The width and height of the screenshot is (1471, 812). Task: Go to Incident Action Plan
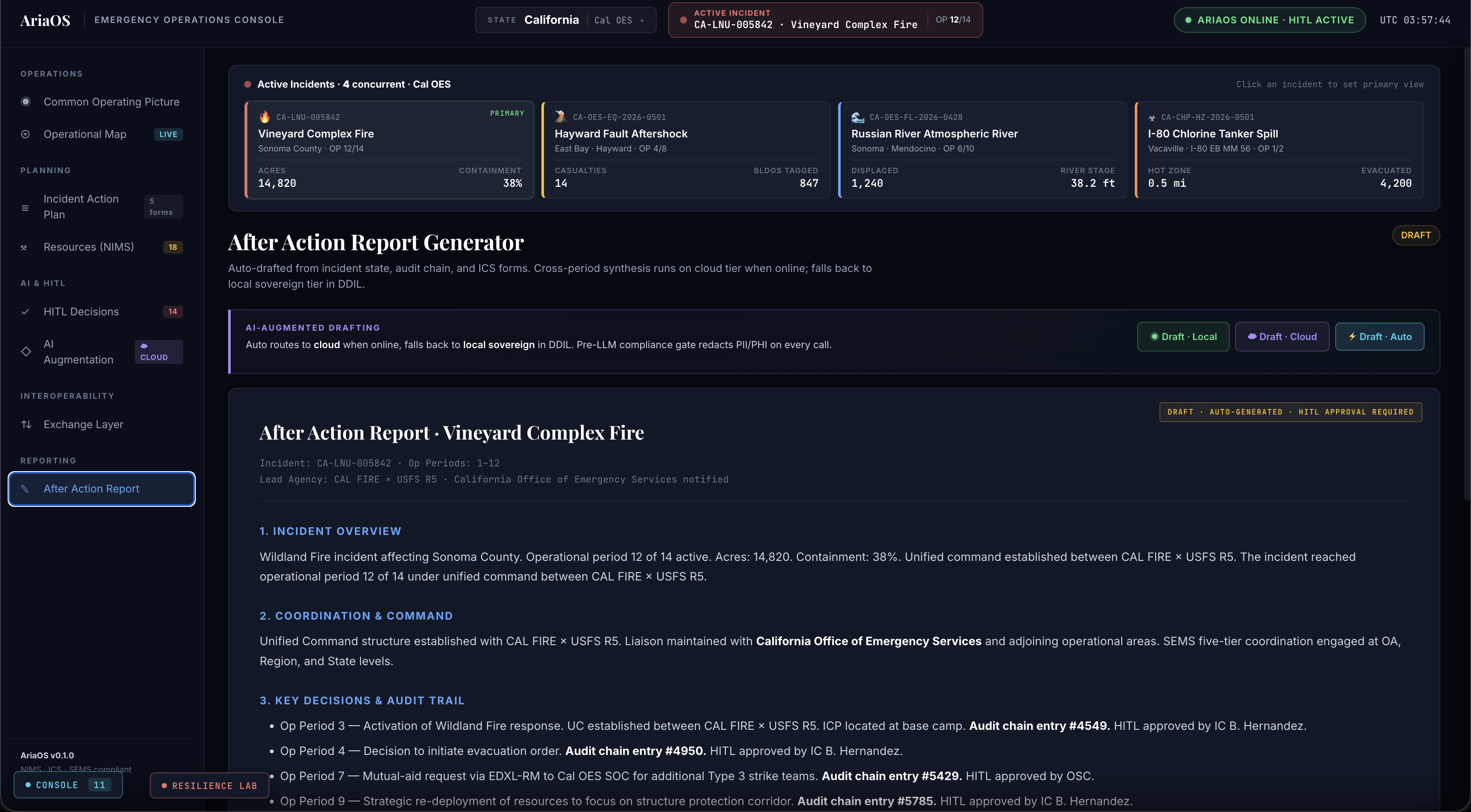(102, 207)
